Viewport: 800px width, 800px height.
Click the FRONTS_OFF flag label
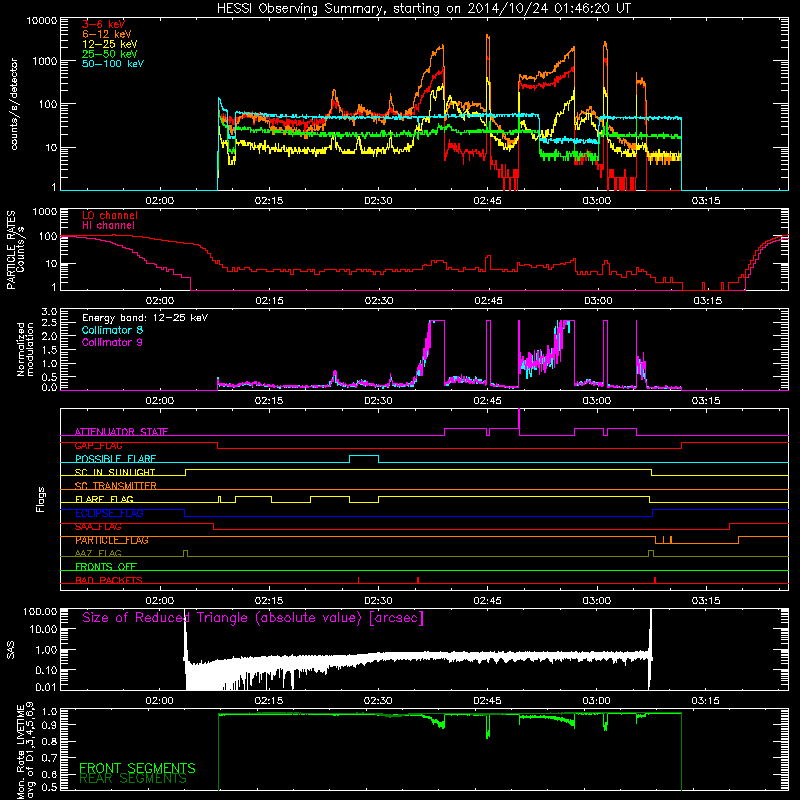pos(106,566)
